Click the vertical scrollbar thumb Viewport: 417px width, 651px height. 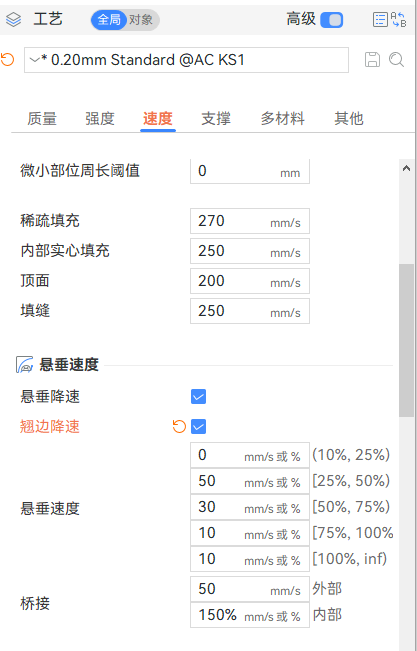[407, 340]
